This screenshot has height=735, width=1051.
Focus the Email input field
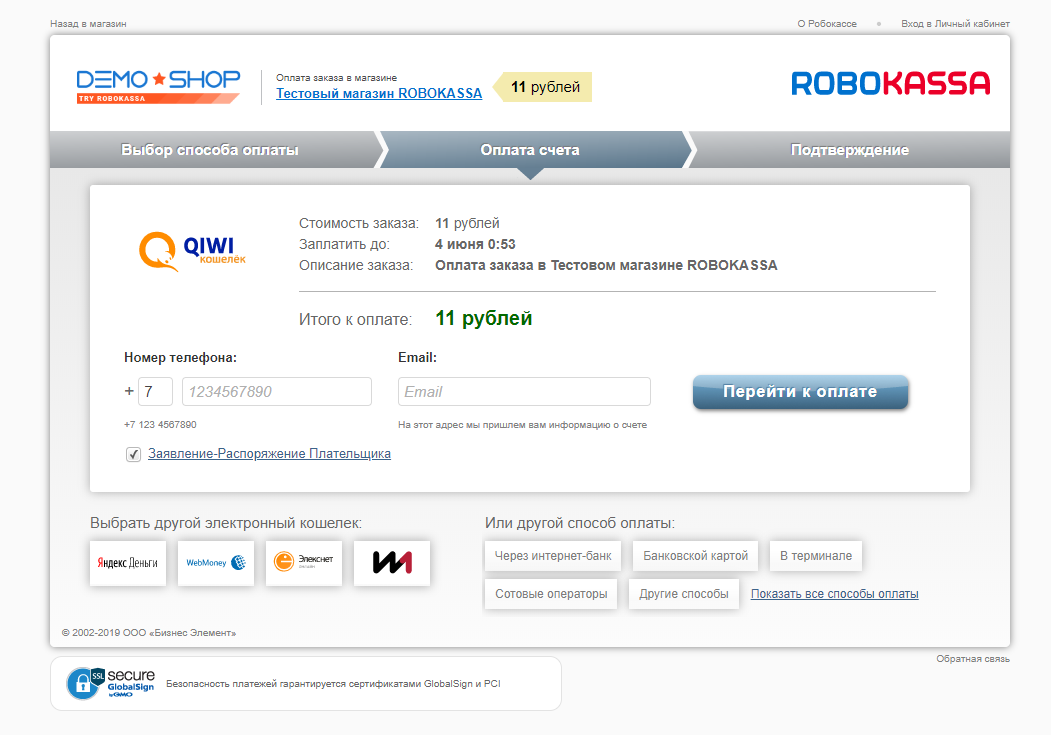click(x=523, y=391)
